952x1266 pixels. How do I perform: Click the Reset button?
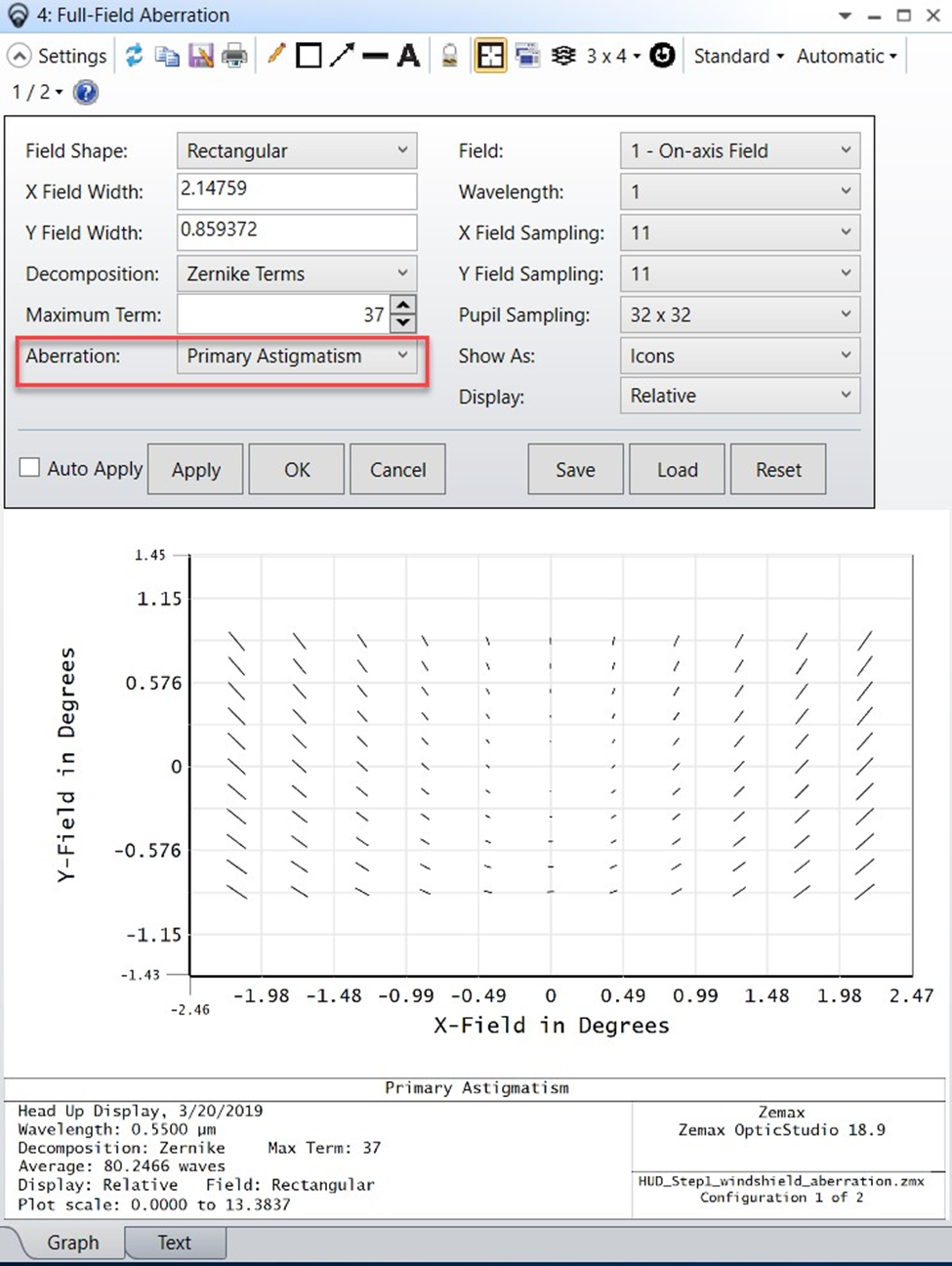click(x=777, y=469)
